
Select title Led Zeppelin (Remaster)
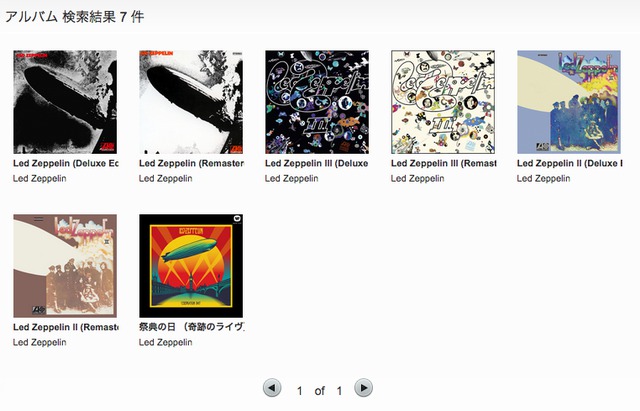(x=191, y=164)
